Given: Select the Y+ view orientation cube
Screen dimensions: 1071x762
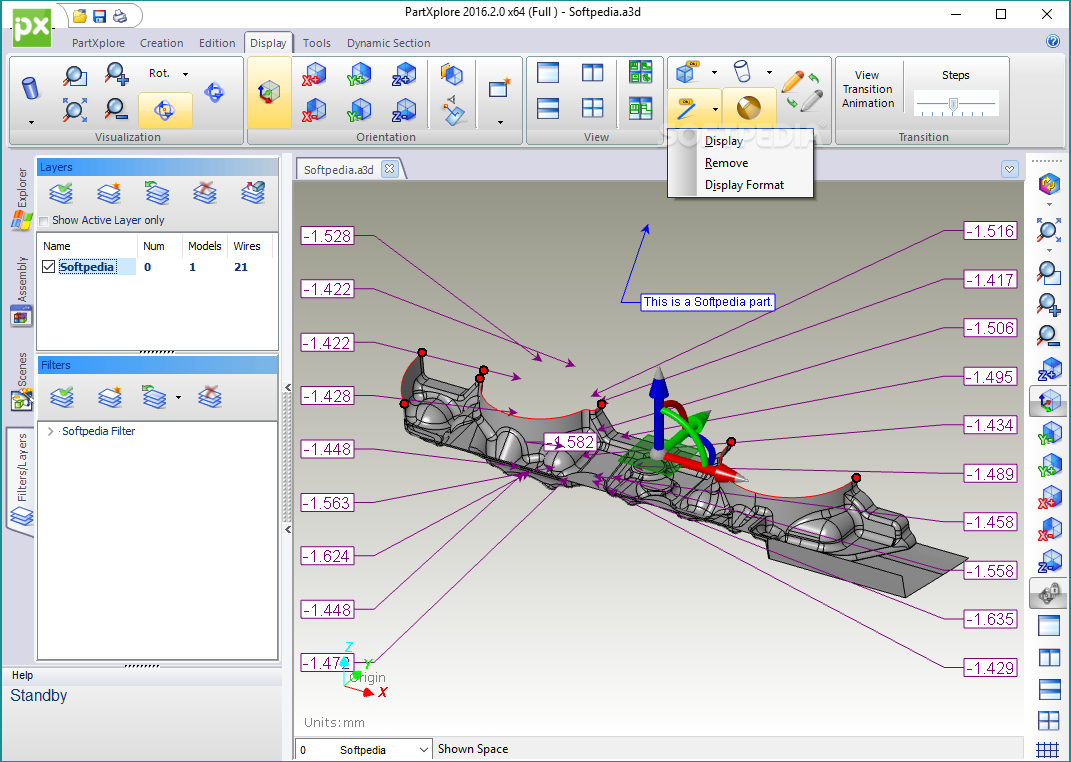Looking at the screenshot, I should pyautogui.click(x=359, y=74).
